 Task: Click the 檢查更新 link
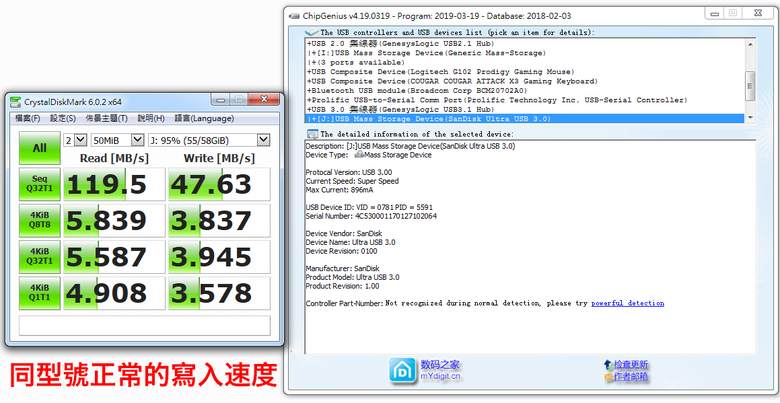pyautogui.click(x=631, y=365)
